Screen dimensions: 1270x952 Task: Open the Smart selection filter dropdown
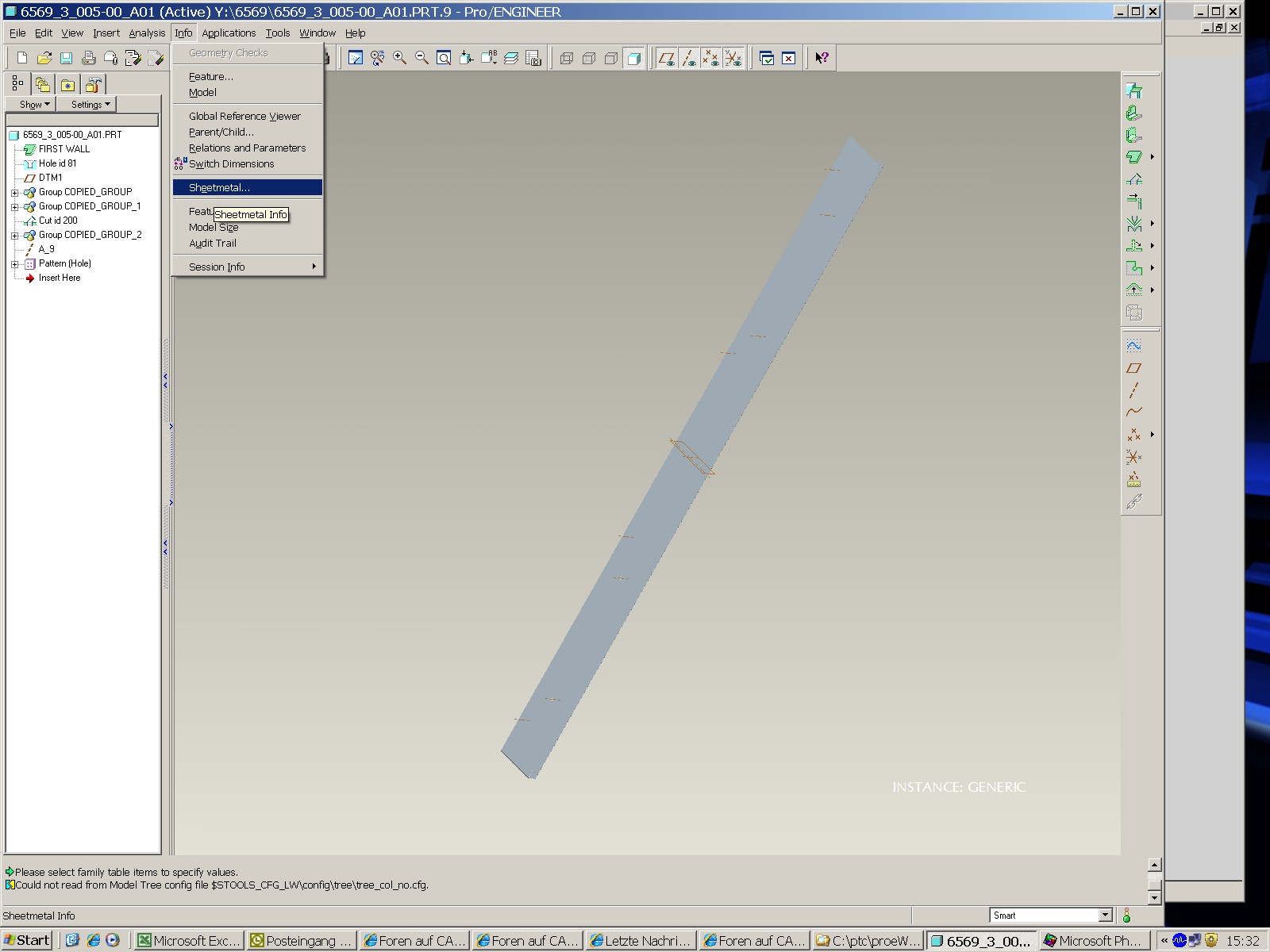tap(1105, 916)
